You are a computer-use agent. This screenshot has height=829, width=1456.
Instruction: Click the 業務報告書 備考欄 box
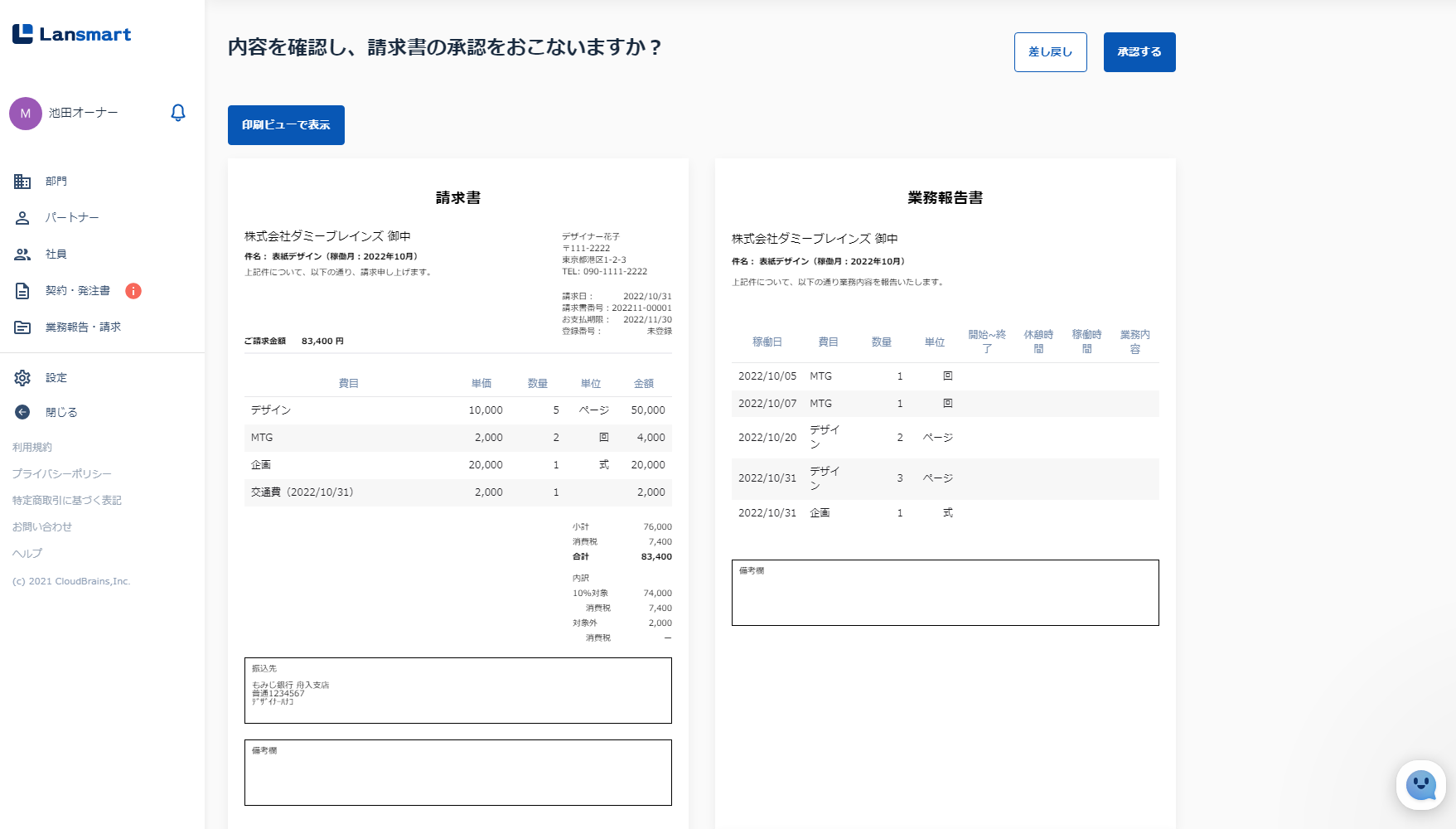(x=946, y=593)
